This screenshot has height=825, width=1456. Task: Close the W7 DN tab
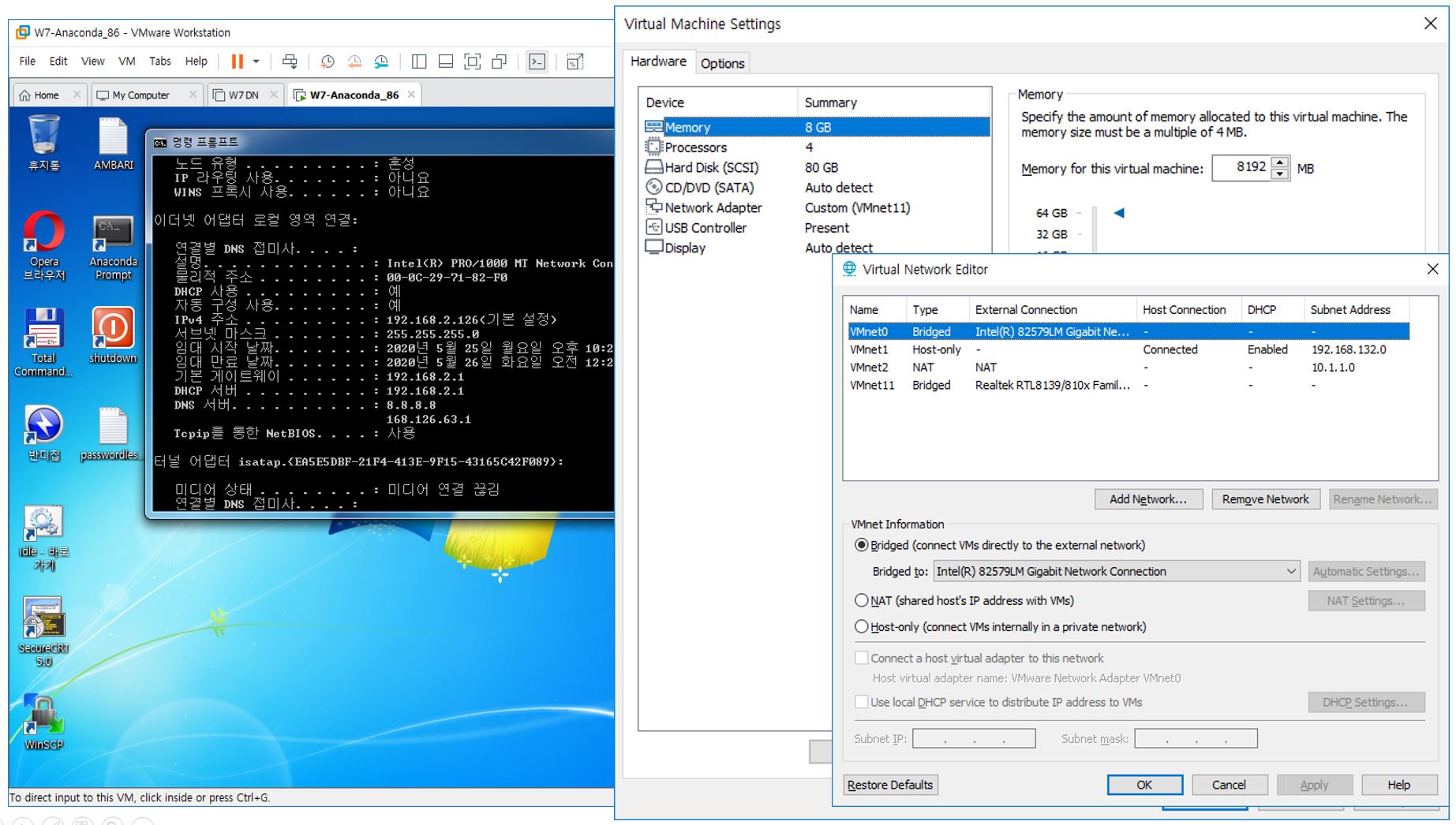pos(274,95)
